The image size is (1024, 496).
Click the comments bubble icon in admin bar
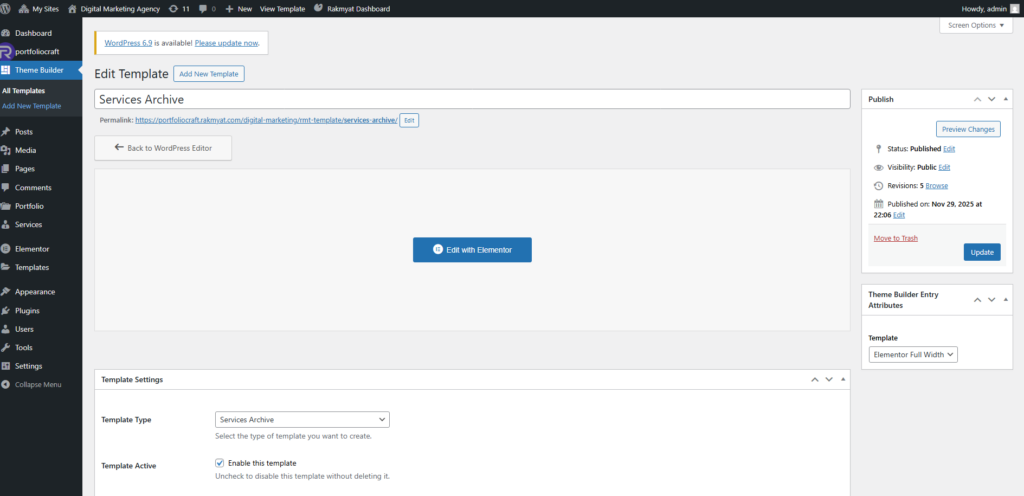coord(203,8)
